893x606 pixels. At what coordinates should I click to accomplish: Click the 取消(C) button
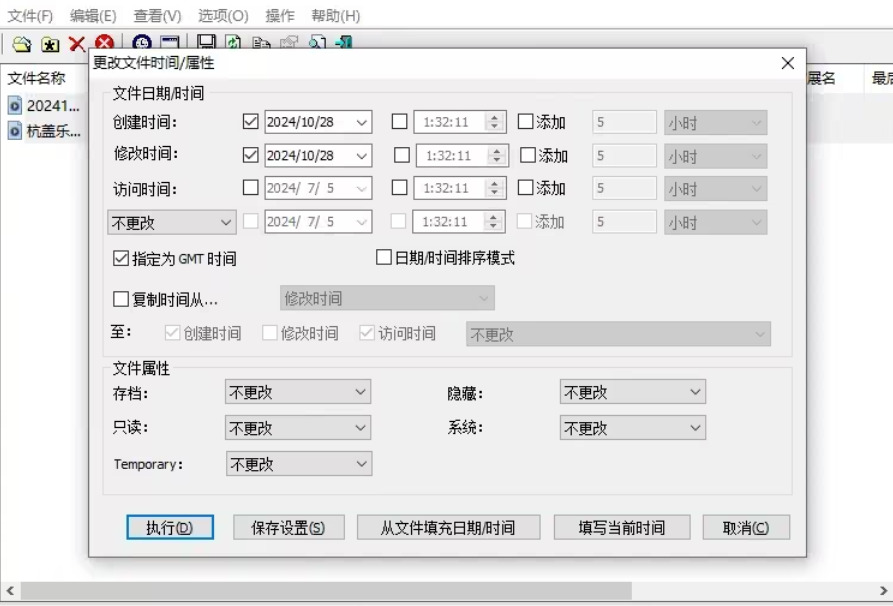click(746, 527)
